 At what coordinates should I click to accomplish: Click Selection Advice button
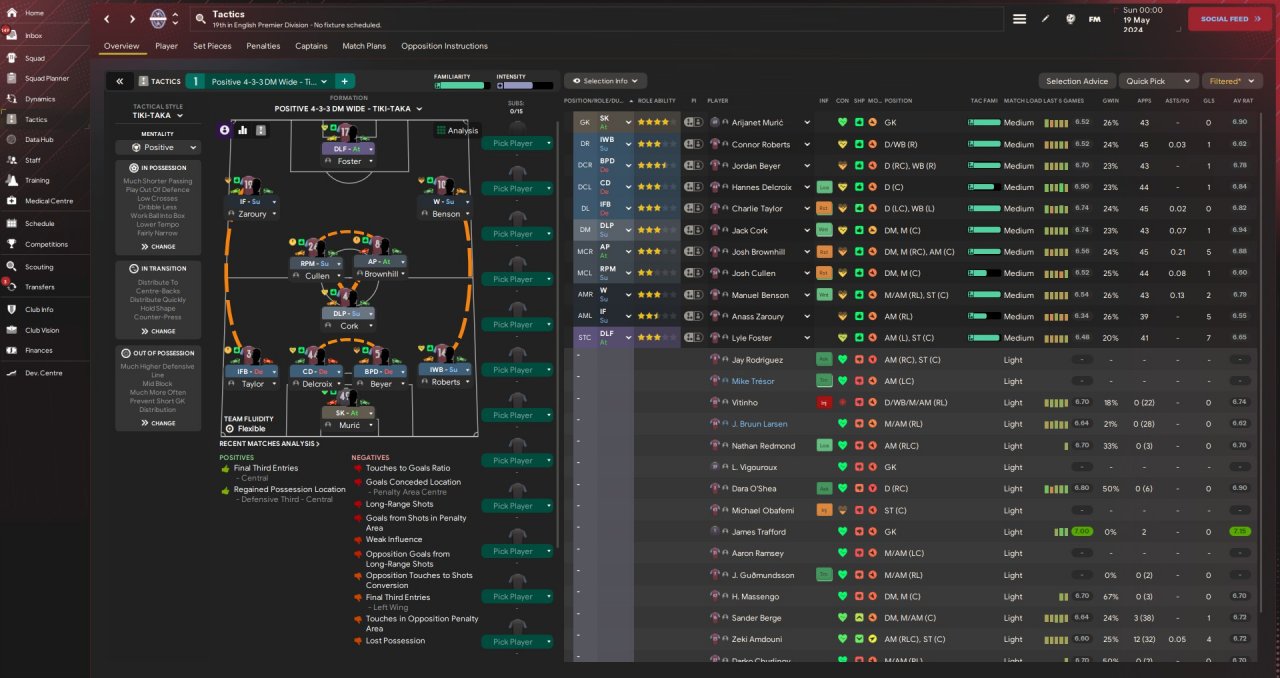[1077, 81]
